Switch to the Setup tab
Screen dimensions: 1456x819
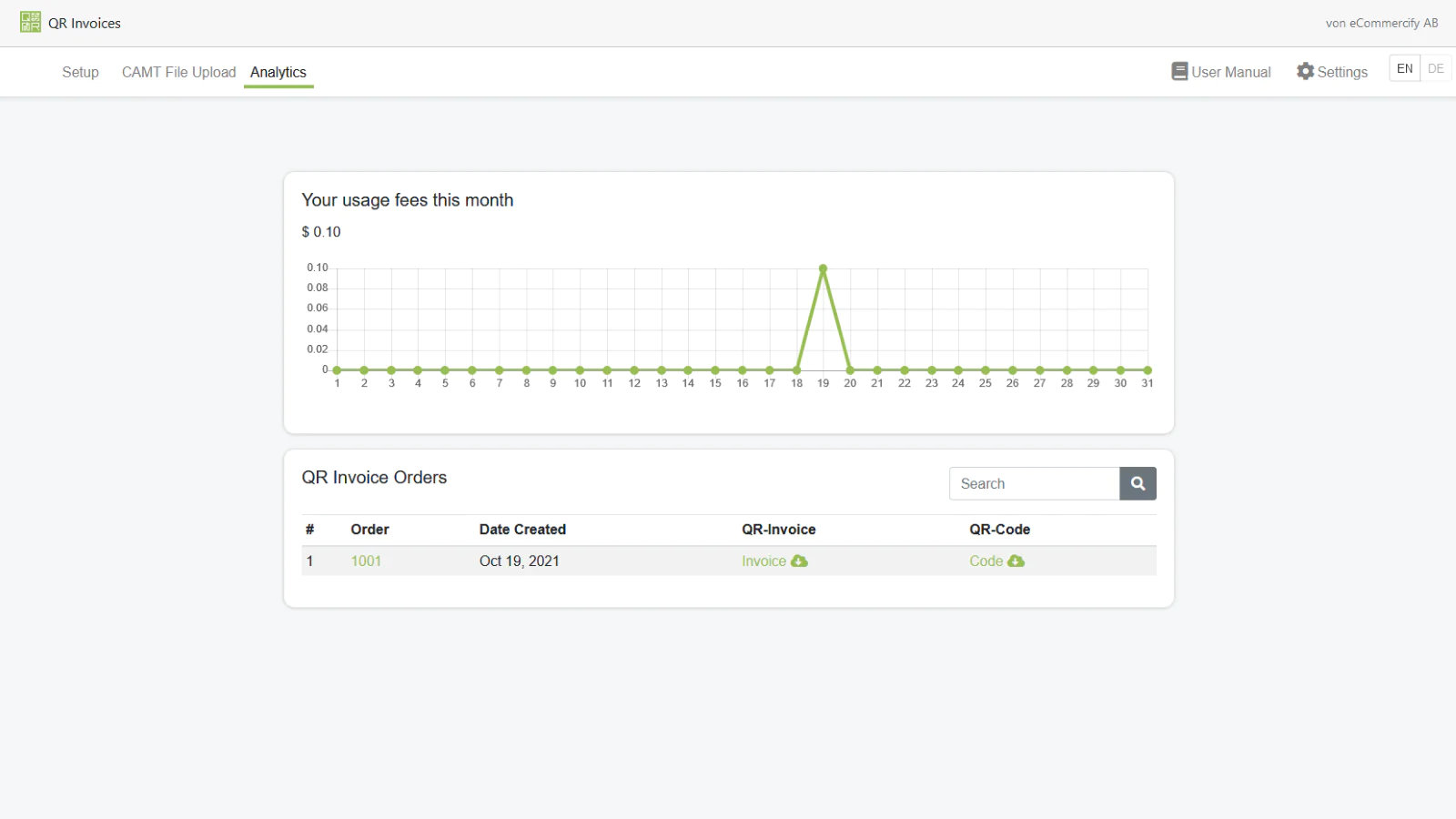tap(80, 72)
